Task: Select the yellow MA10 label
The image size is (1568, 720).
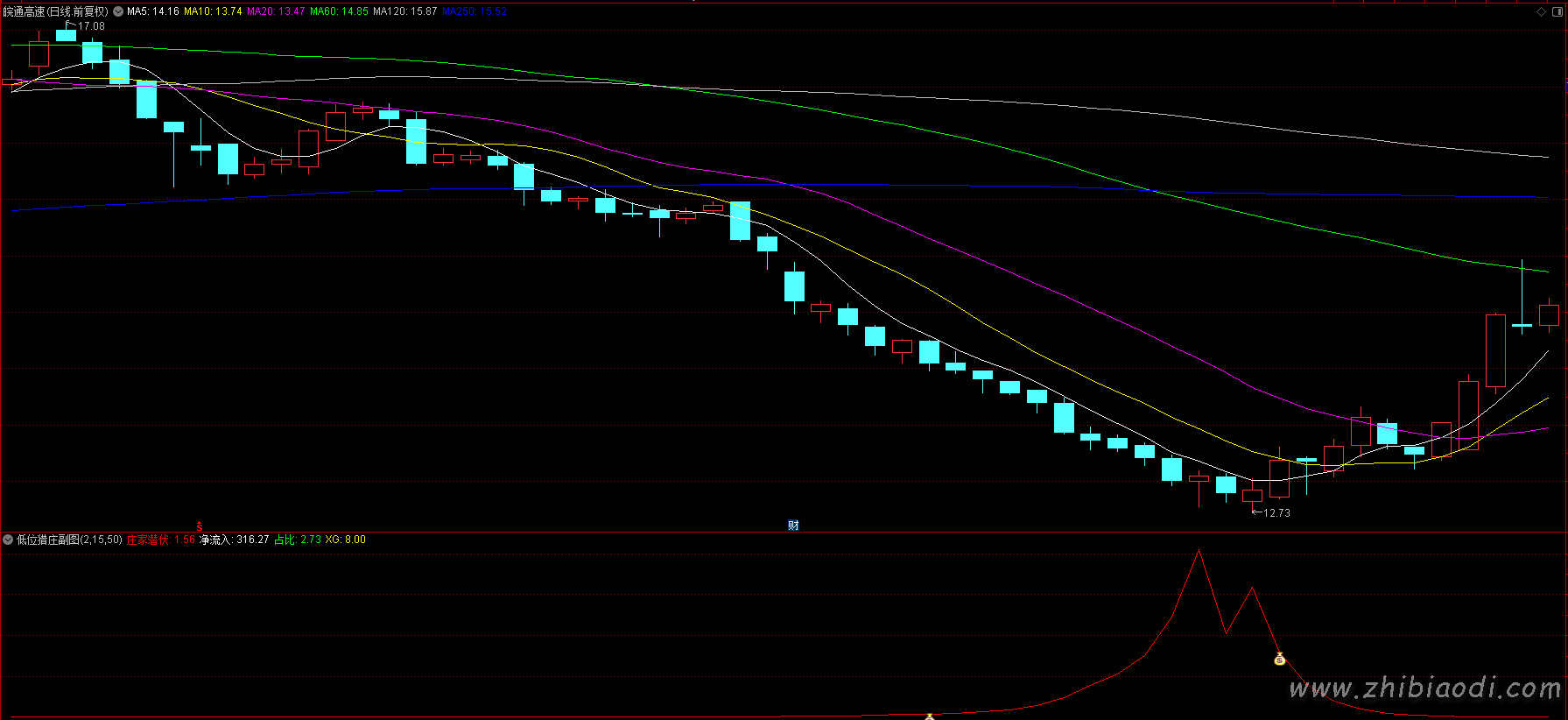Action: pyautogui.click(x=213, y=11)
